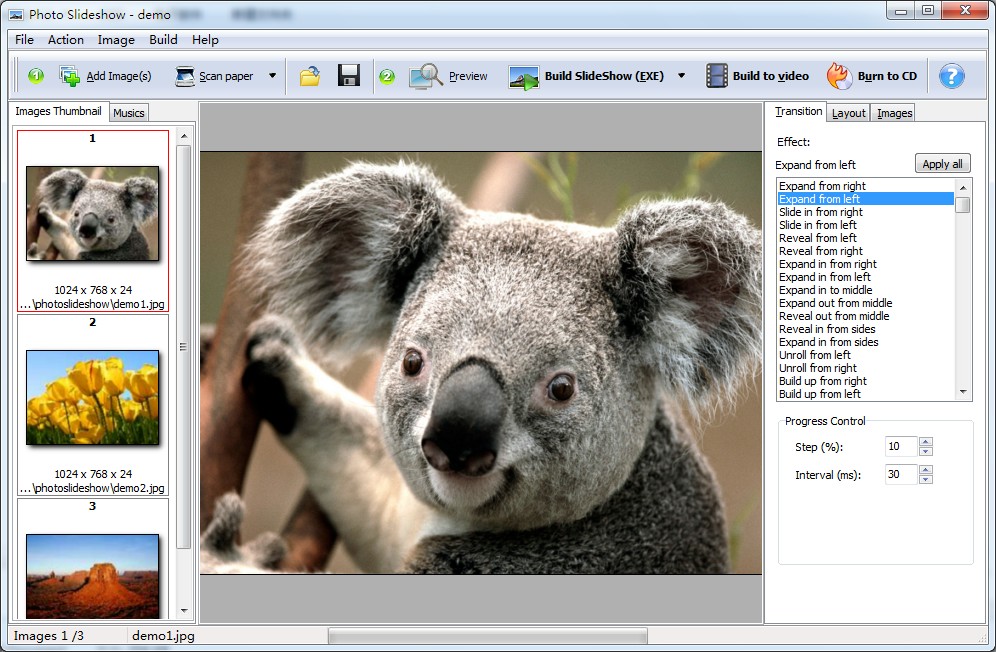The width and height of the screenshot is (996, 652).
Task: Click the Scan paper scanner icon
Action: [184, 76]
